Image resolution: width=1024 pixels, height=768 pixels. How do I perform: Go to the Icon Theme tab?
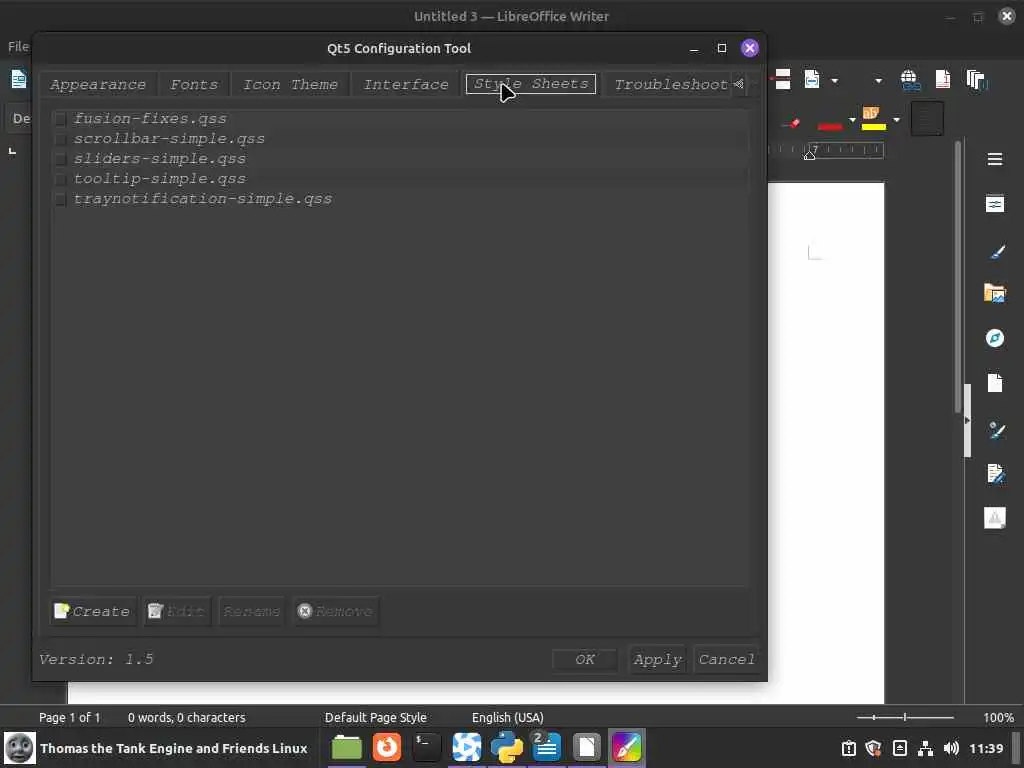point(290,84)
